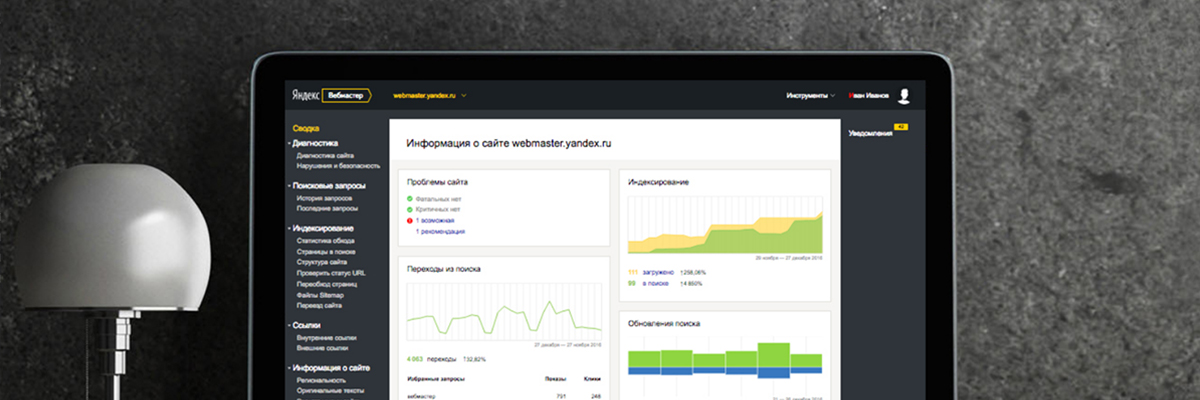Screen dimensions: 1200x400
Task: Open Внутренние ссылки page
Action: 326,338
